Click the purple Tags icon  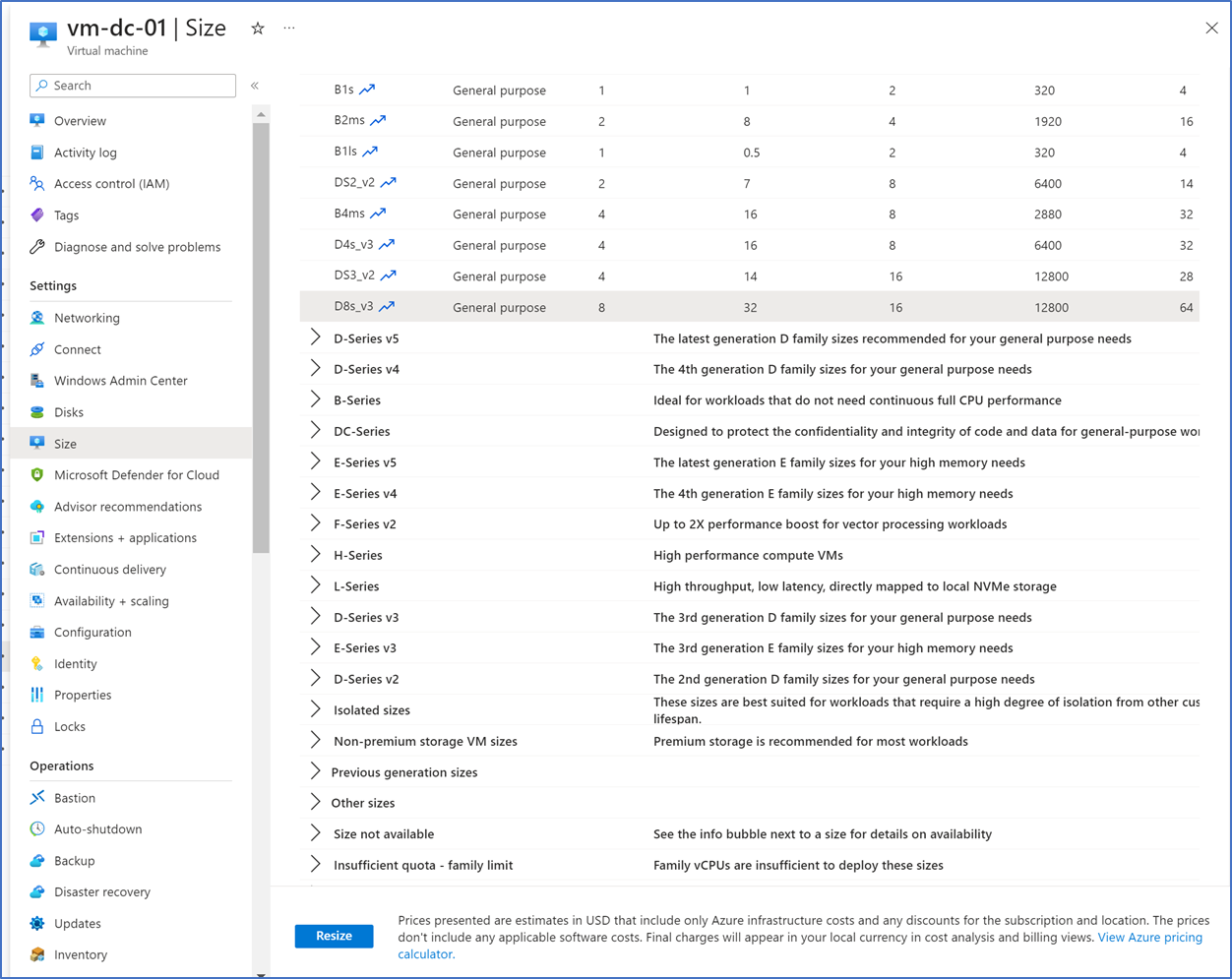pyautogui.click(x=37, y=215)
